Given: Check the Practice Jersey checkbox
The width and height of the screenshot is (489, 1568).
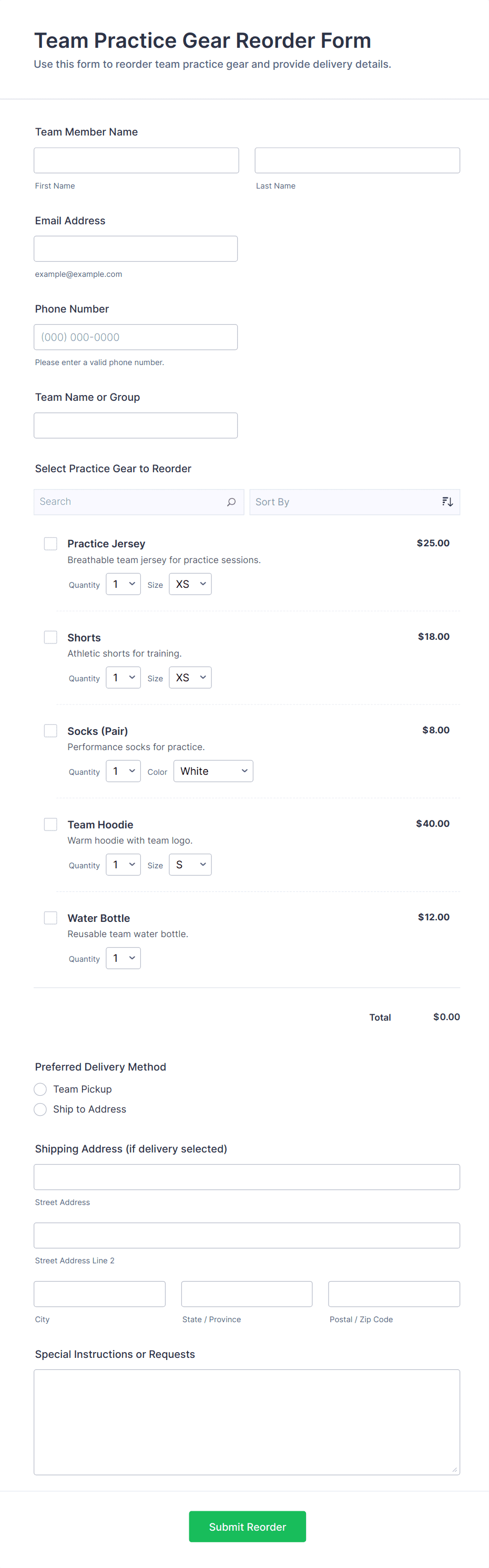Looking at the screenshot, I should click(50, 544).
